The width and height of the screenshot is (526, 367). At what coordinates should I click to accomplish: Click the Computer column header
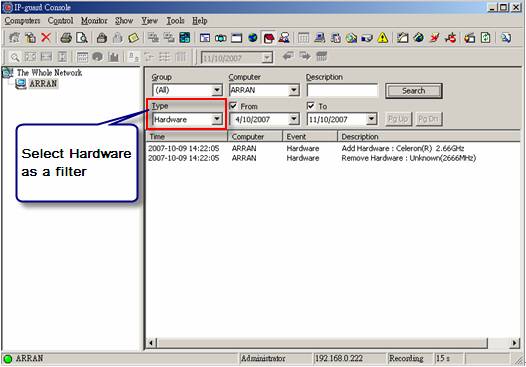click(x=255, y=137)
